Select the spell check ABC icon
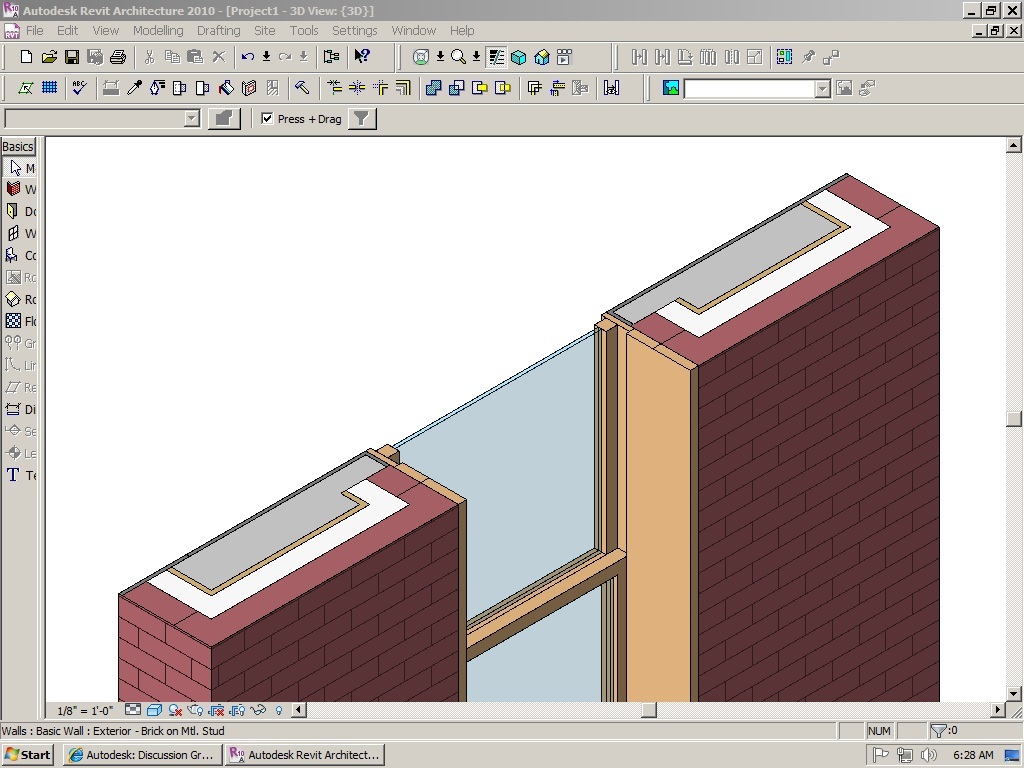 (78, 88)
